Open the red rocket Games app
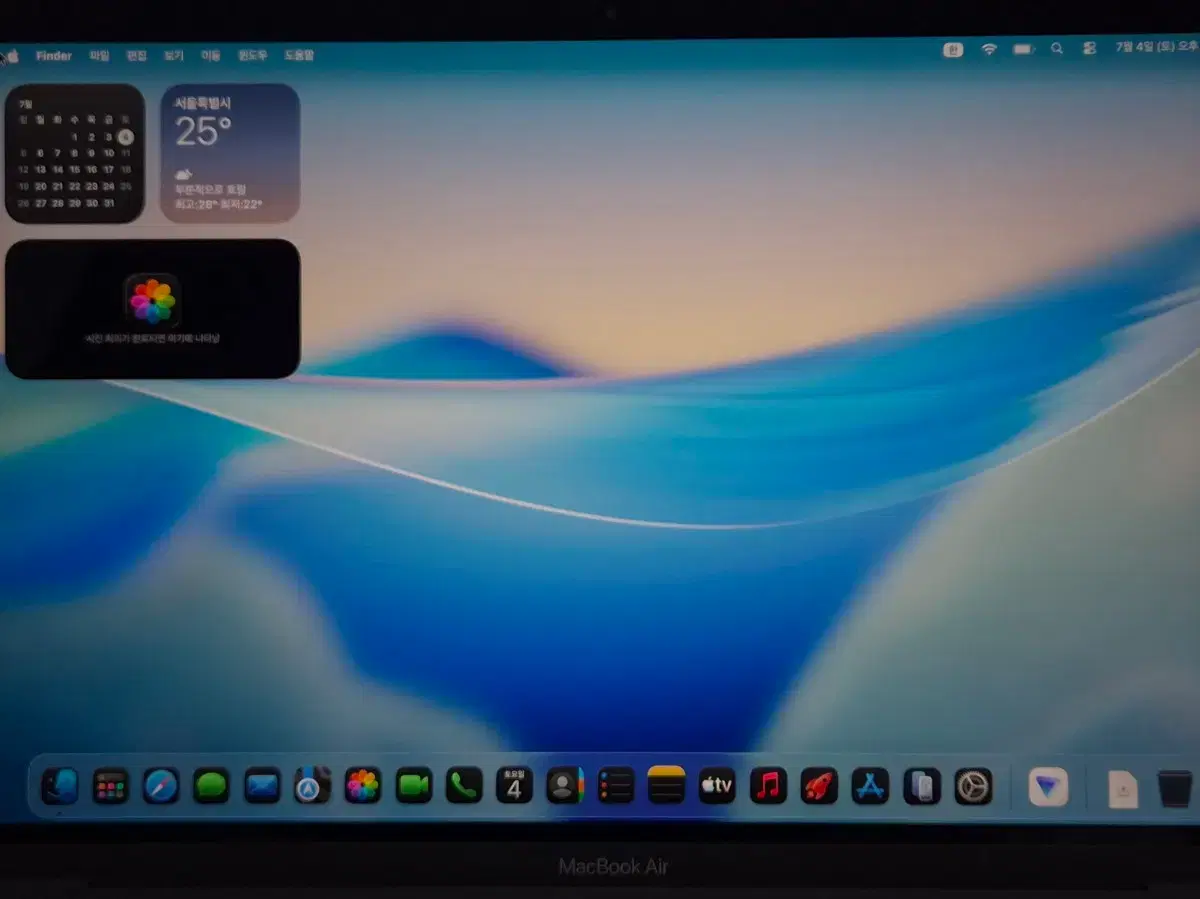1200x899 pixels. tap(819, 785)
